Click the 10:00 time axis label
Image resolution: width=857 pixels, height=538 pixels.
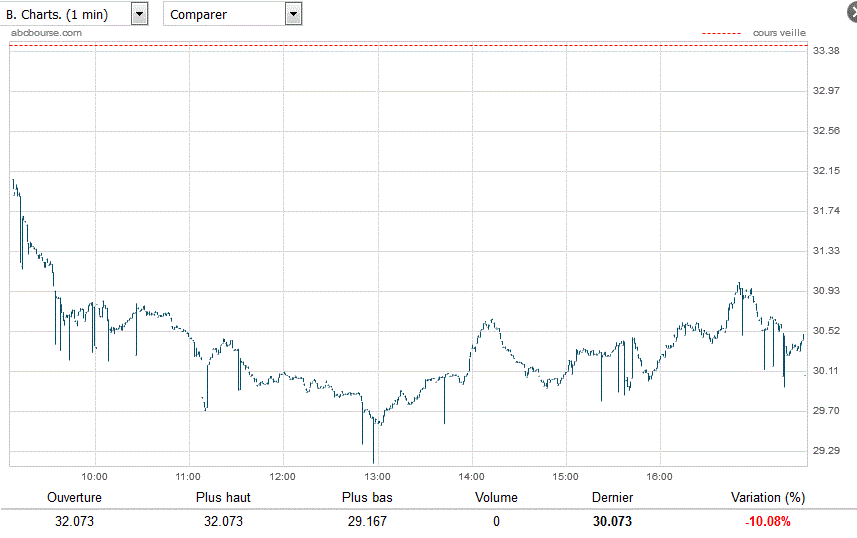click(x=95, y=477)
